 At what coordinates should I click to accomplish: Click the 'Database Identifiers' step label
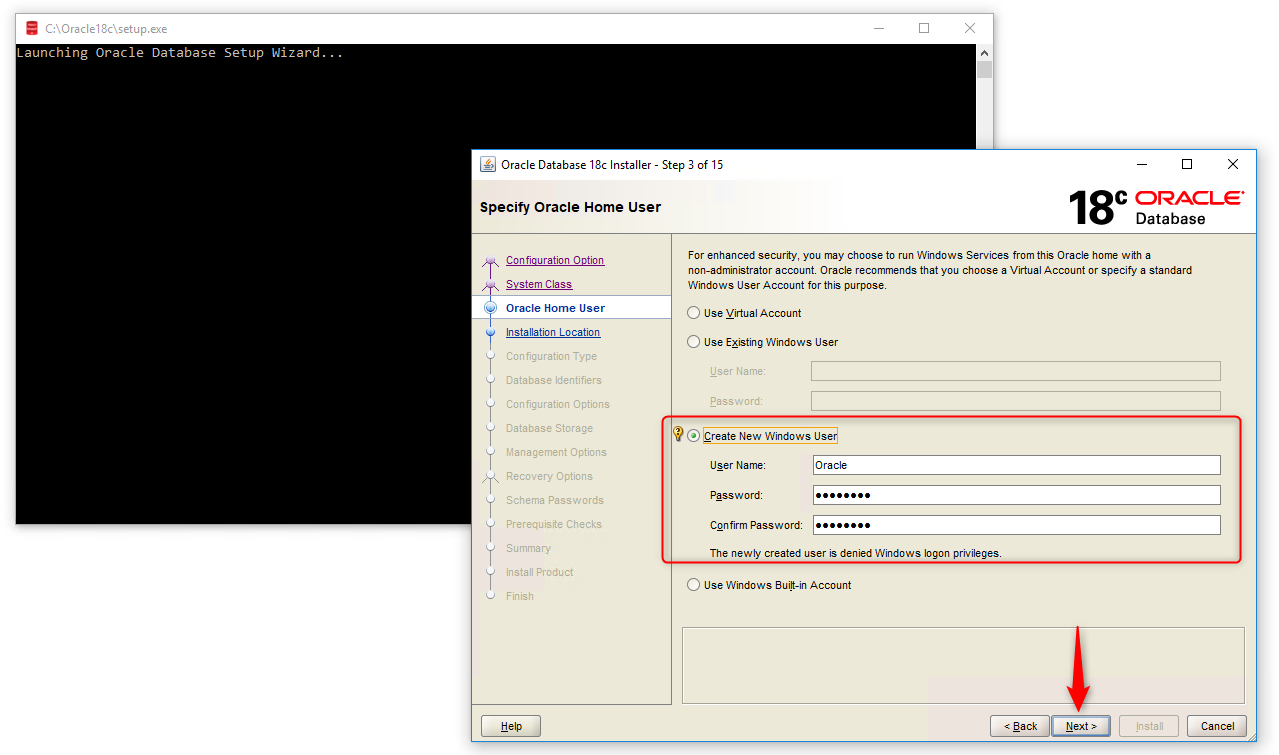pyautogui.click(x=554, y=380)
